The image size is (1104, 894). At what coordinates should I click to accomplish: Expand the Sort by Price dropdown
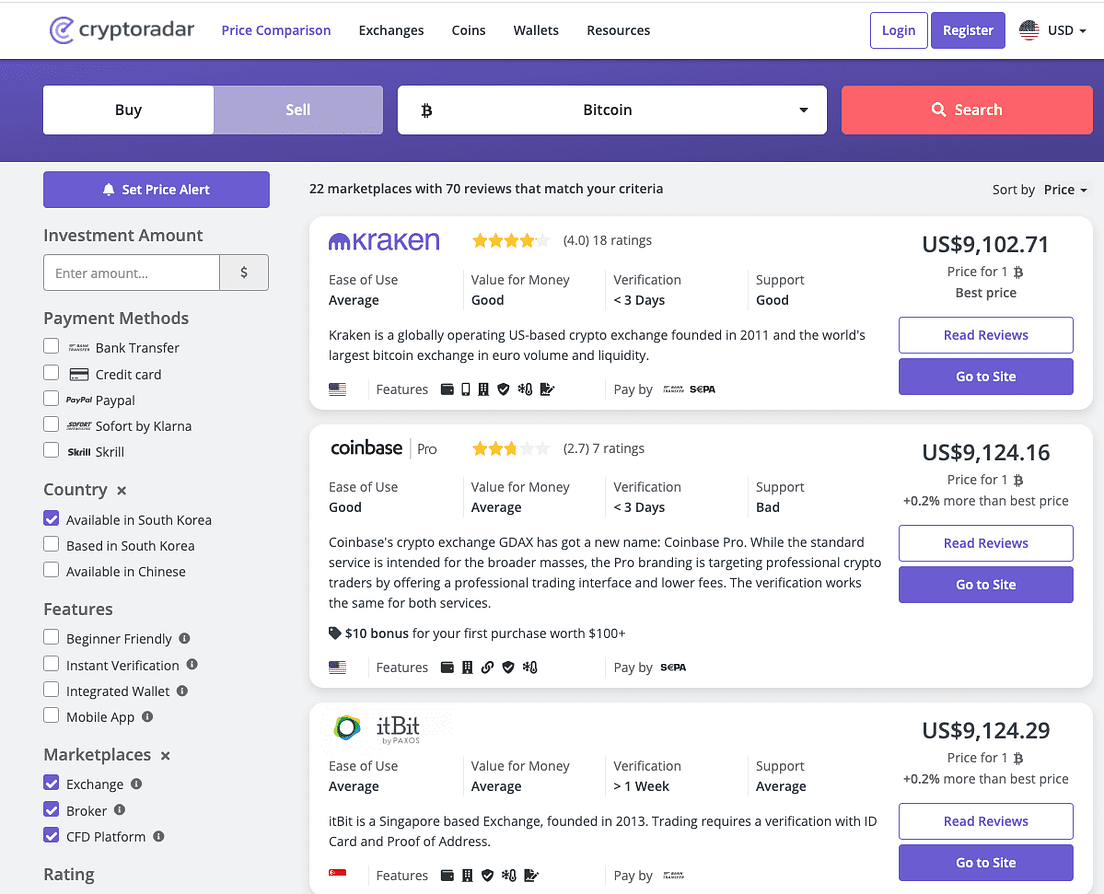(x=1063, y=189)
